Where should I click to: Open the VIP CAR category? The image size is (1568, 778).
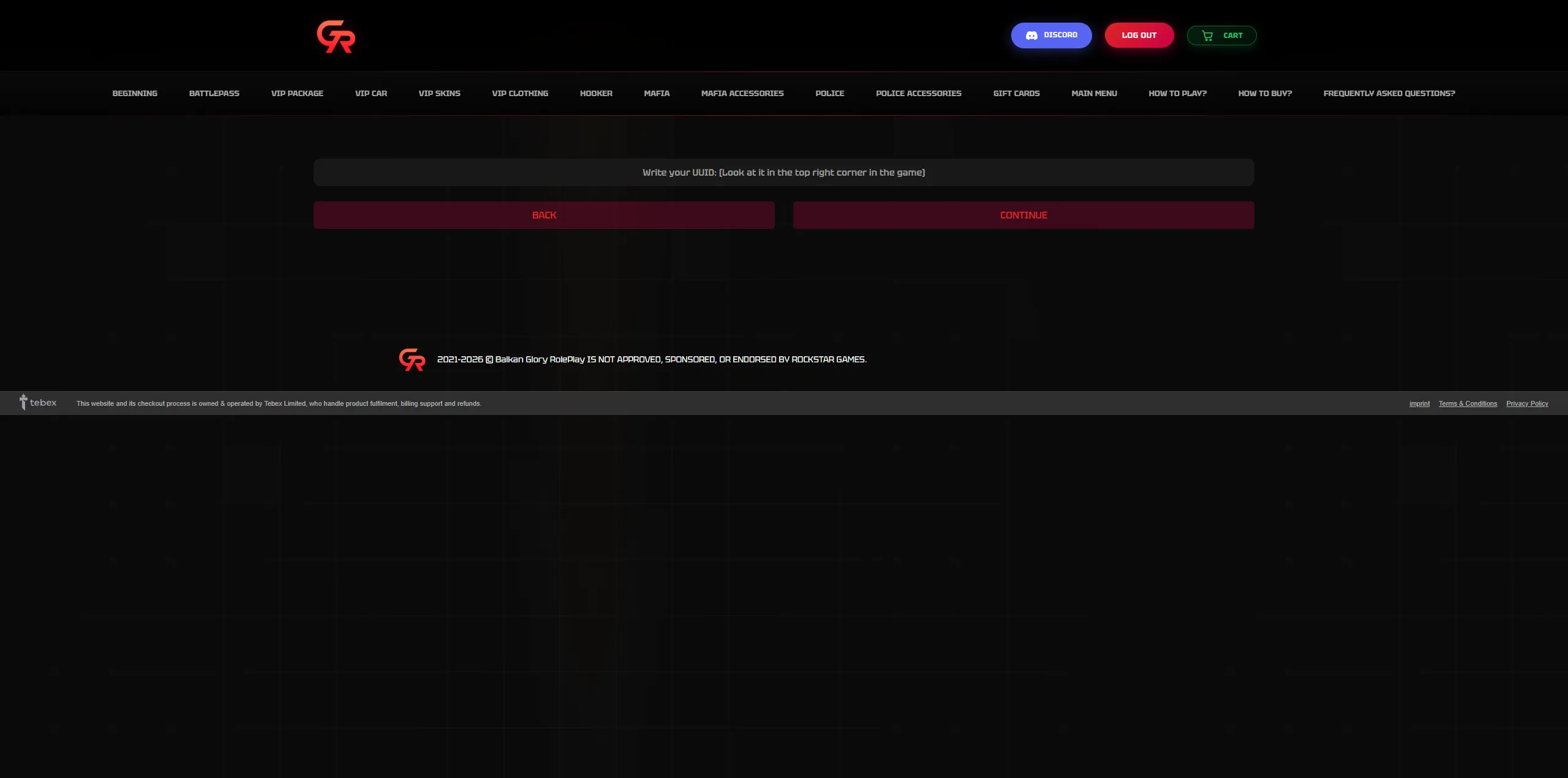click(371, 93)
